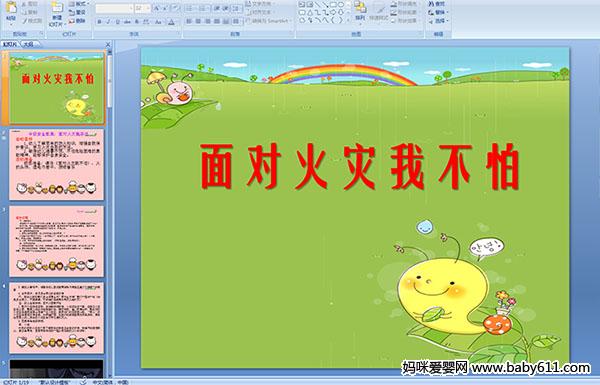
Task: Toggle Bold formatting
Action: pyautogui.click(x=99, y=22)
